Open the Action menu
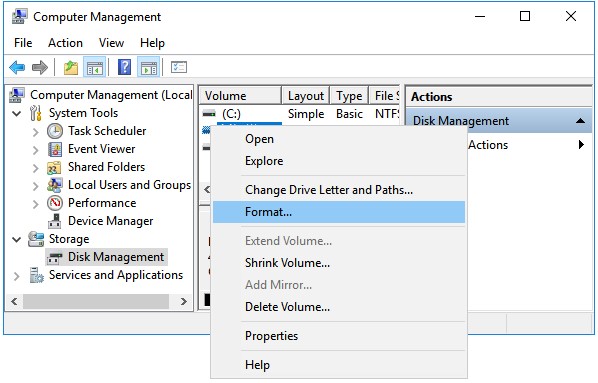Viewport: 598px width, 383px height. 65,43
